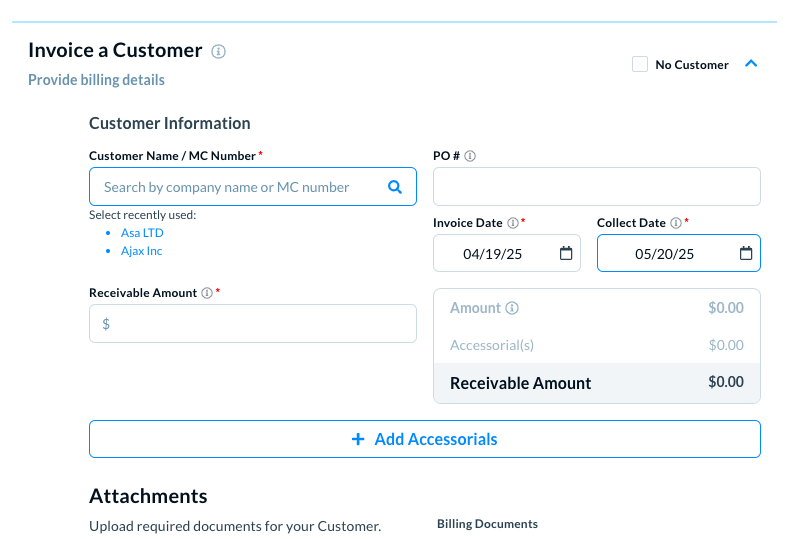Open calendar picker for Invoice Date
This screenshot has height=539, width=792.
[566, 254]
